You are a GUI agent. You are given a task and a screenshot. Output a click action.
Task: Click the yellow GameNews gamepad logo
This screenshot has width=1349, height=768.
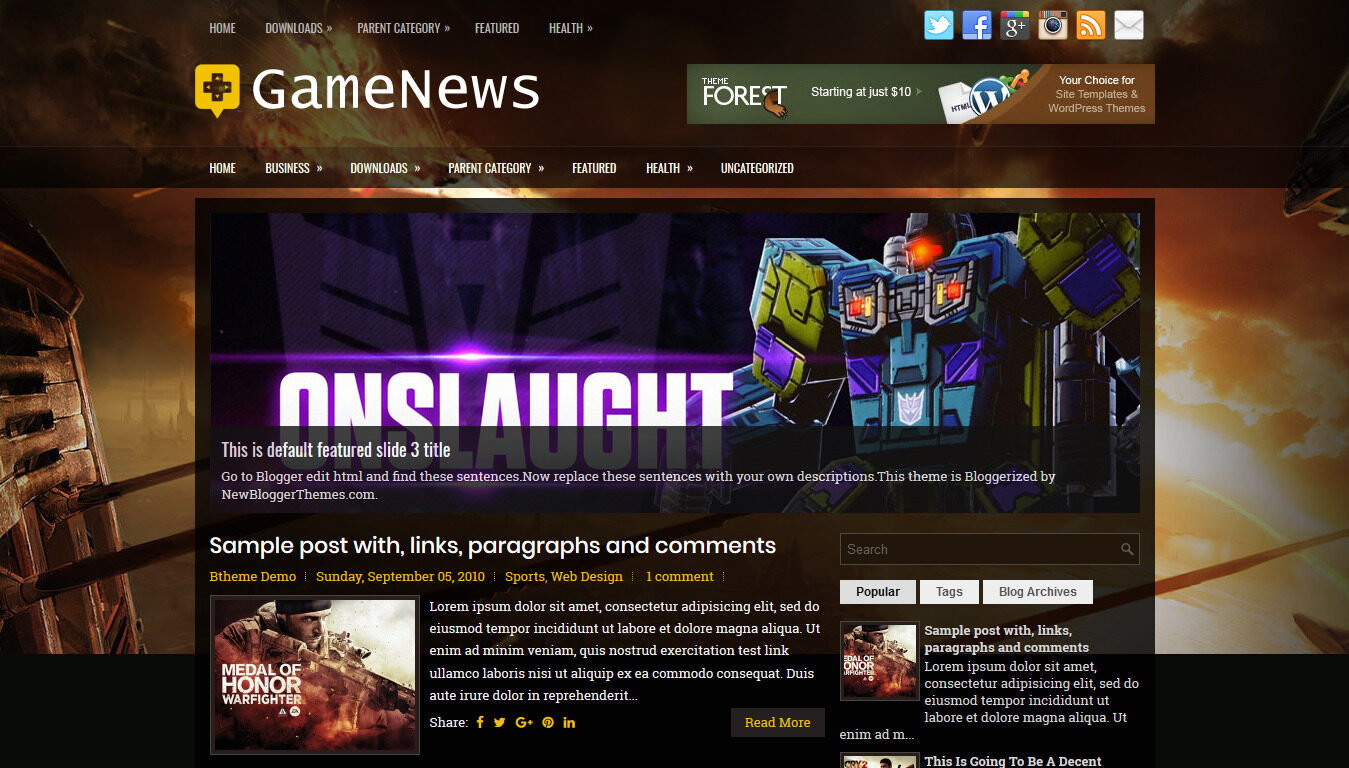217,90
